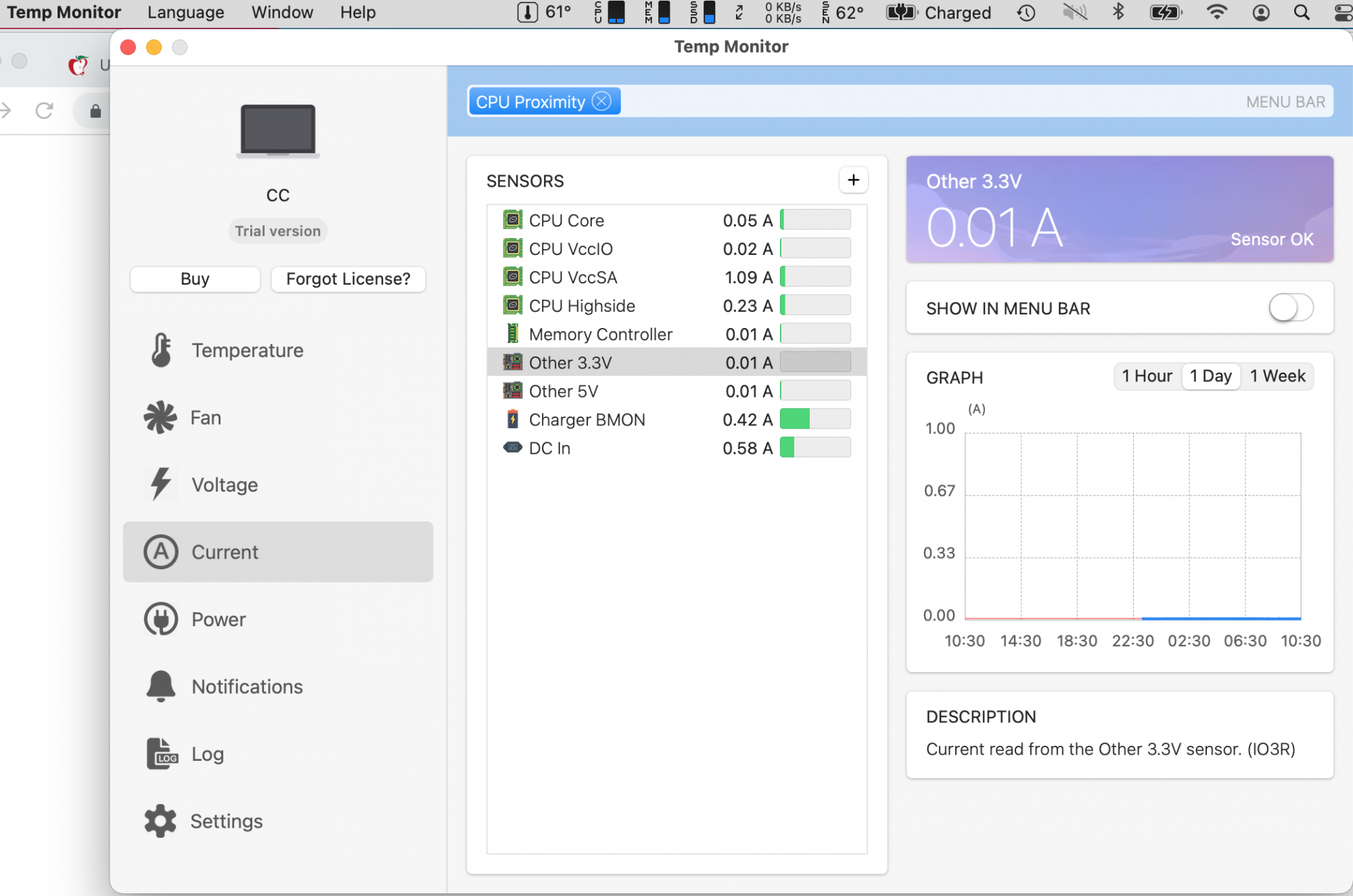Open Voltage lightning bolt section
1353x896 pixels.
click(160, 484)
